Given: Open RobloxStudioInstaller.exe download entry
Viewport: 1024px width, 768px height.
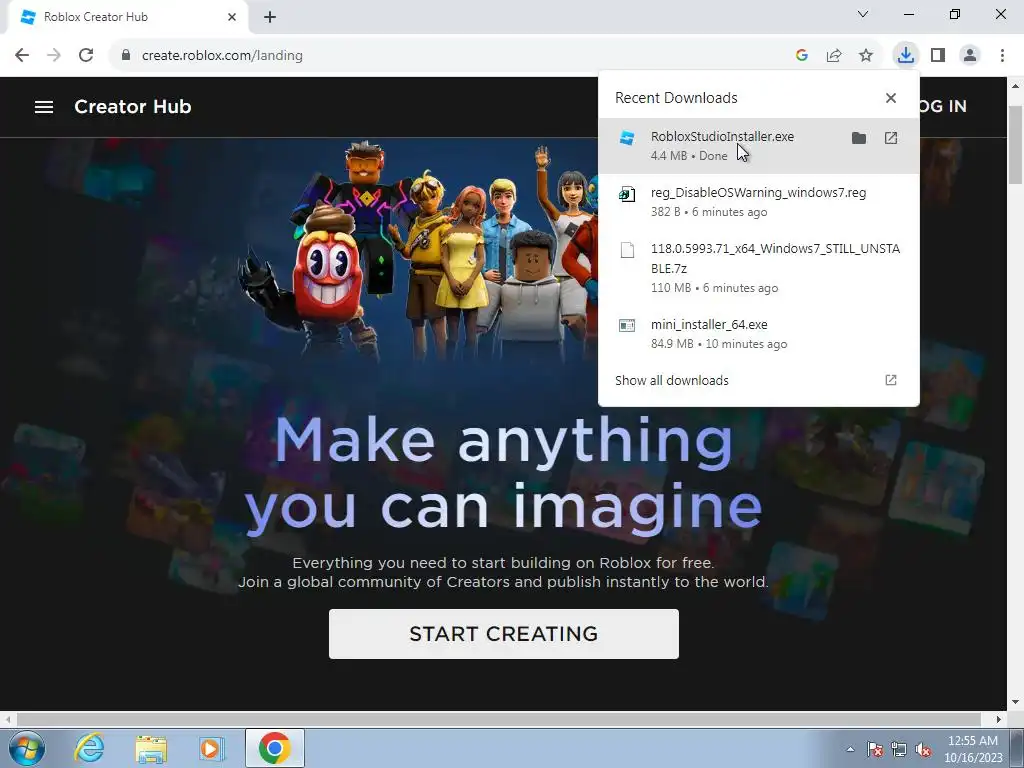Looking at the screenshot, I should pyautogui.click(x=758, y=146).
